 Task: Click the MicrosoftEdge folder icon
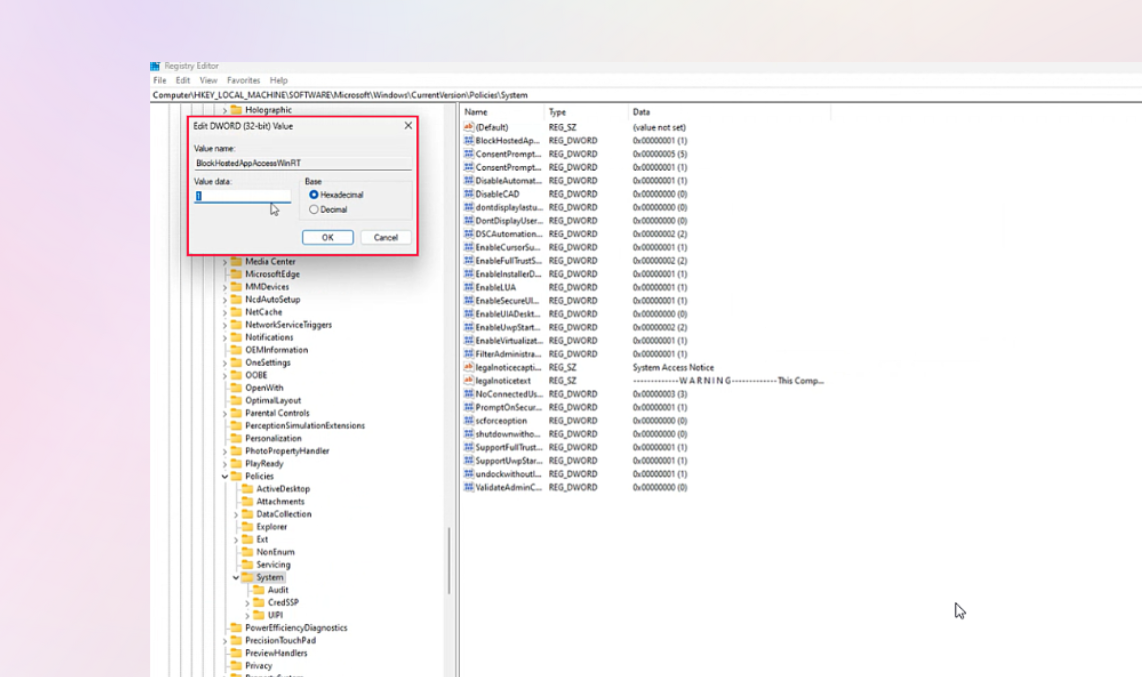[x=236, y=274]
